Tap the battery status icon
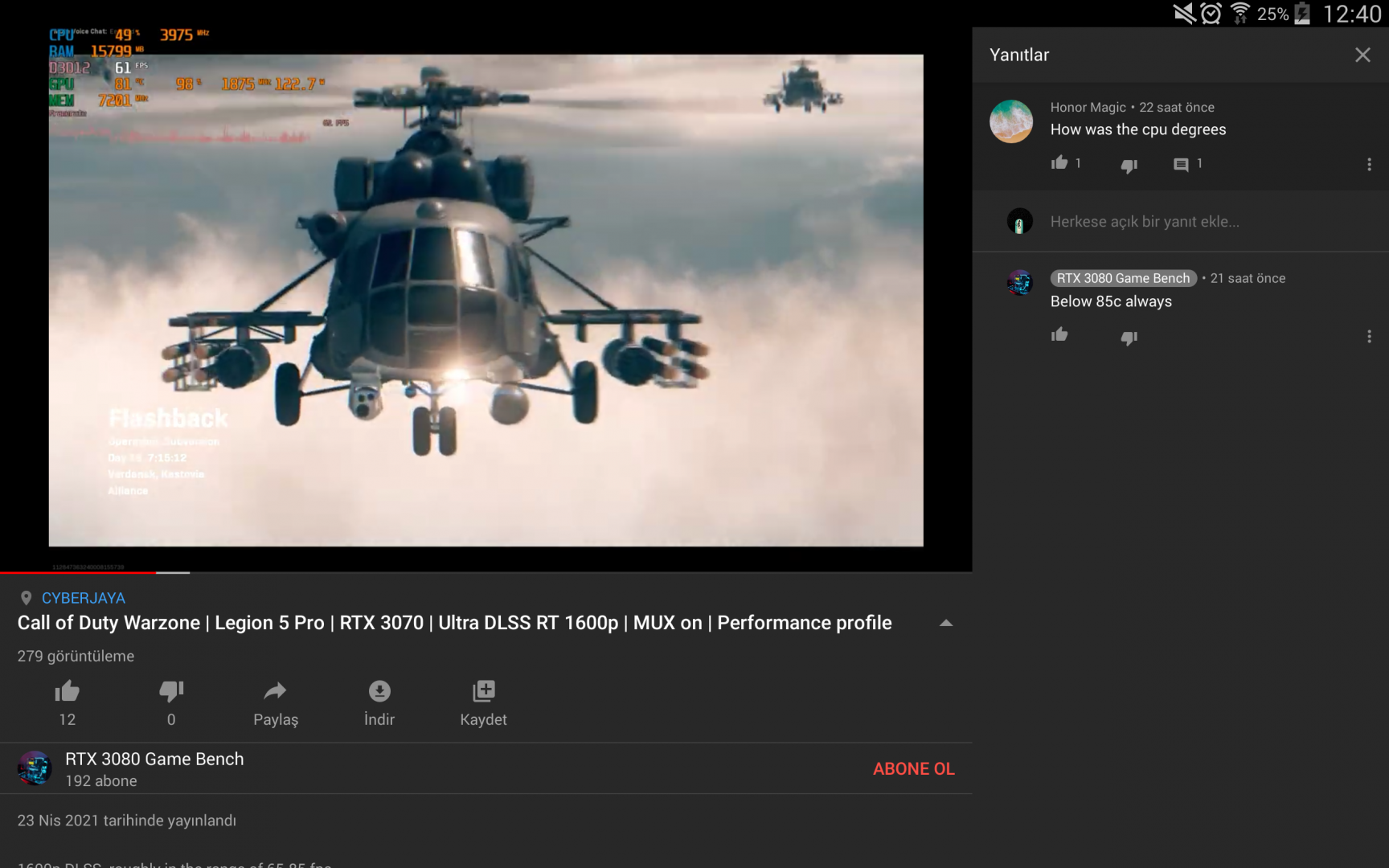The width and height of the screenshot is (1389, 868). coord(1303,13)
